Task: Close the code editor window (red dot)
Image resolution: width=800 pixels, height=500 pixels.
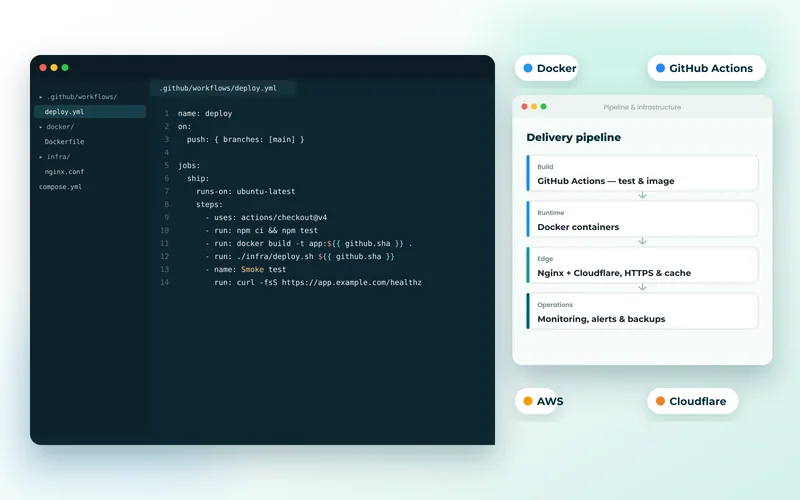Action: [43, 67]
